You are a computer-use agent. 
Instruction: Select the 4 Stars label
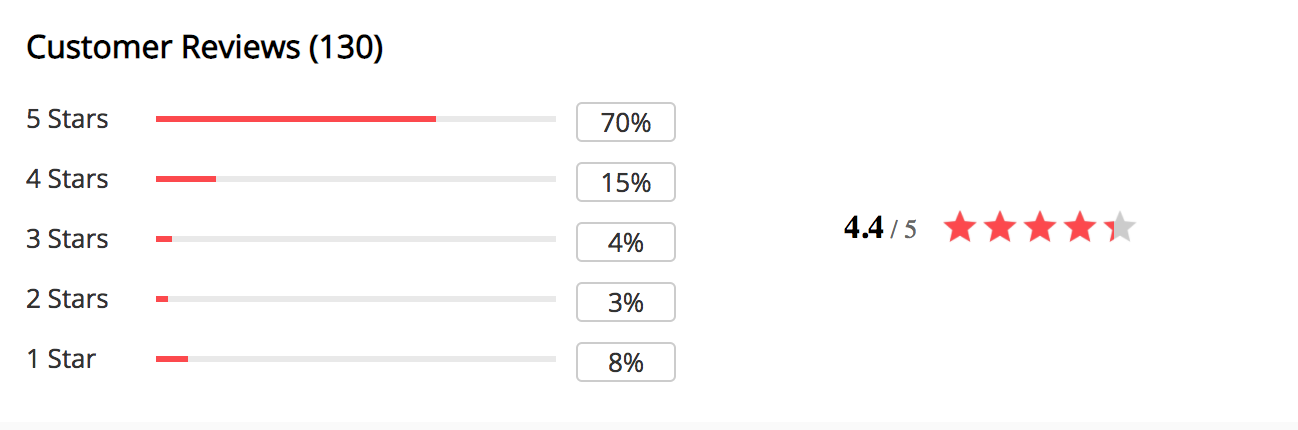67,179
